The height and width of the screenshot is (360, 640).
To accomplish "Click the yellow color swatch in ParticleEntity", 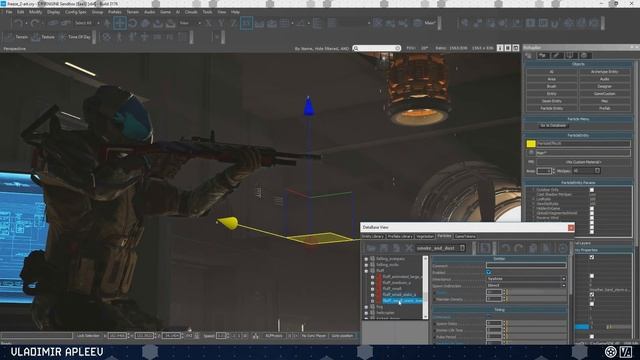I will (531, 144).
